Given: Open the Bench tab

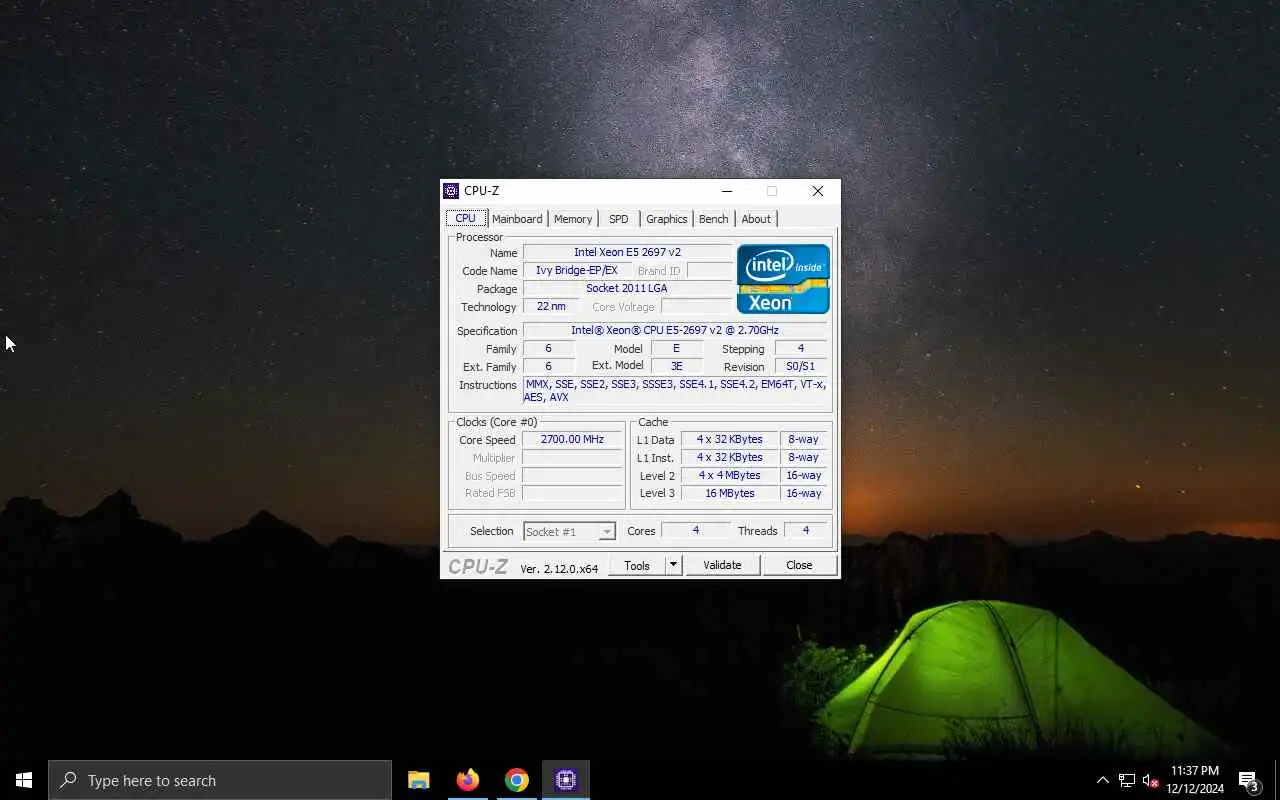Looking at the screenshot, I should tap(714, 219).
